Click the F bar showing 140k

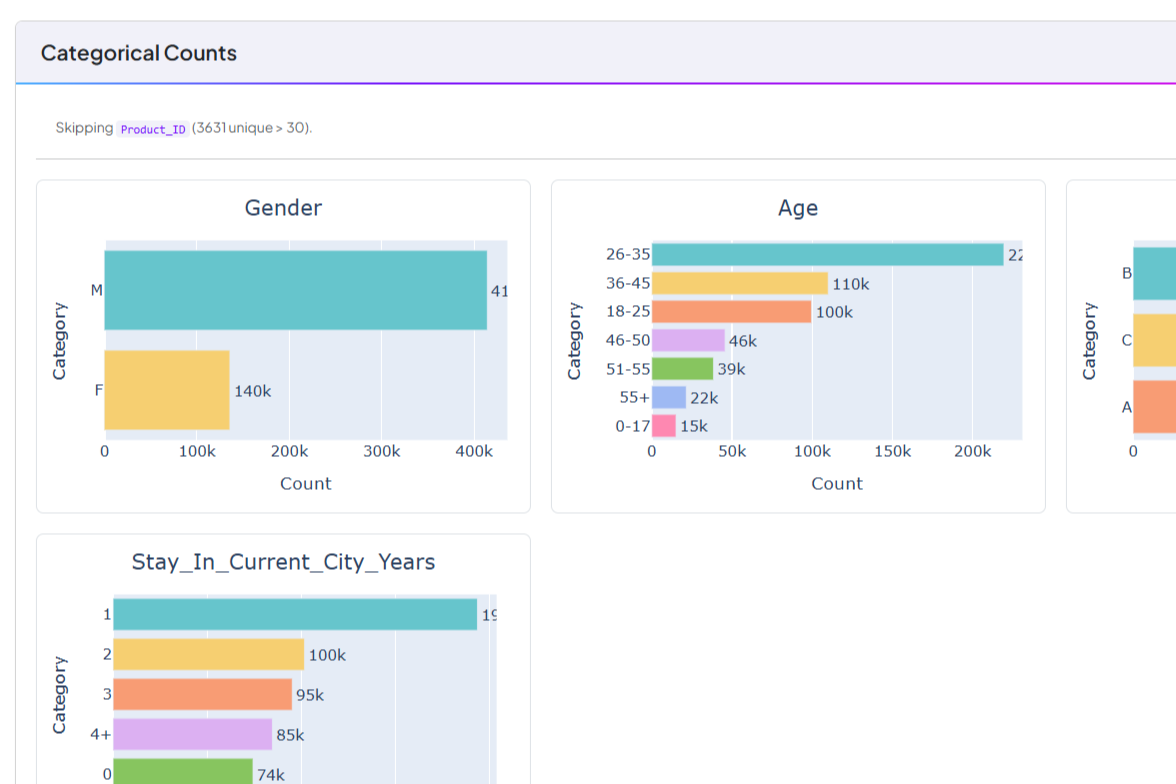166,390
